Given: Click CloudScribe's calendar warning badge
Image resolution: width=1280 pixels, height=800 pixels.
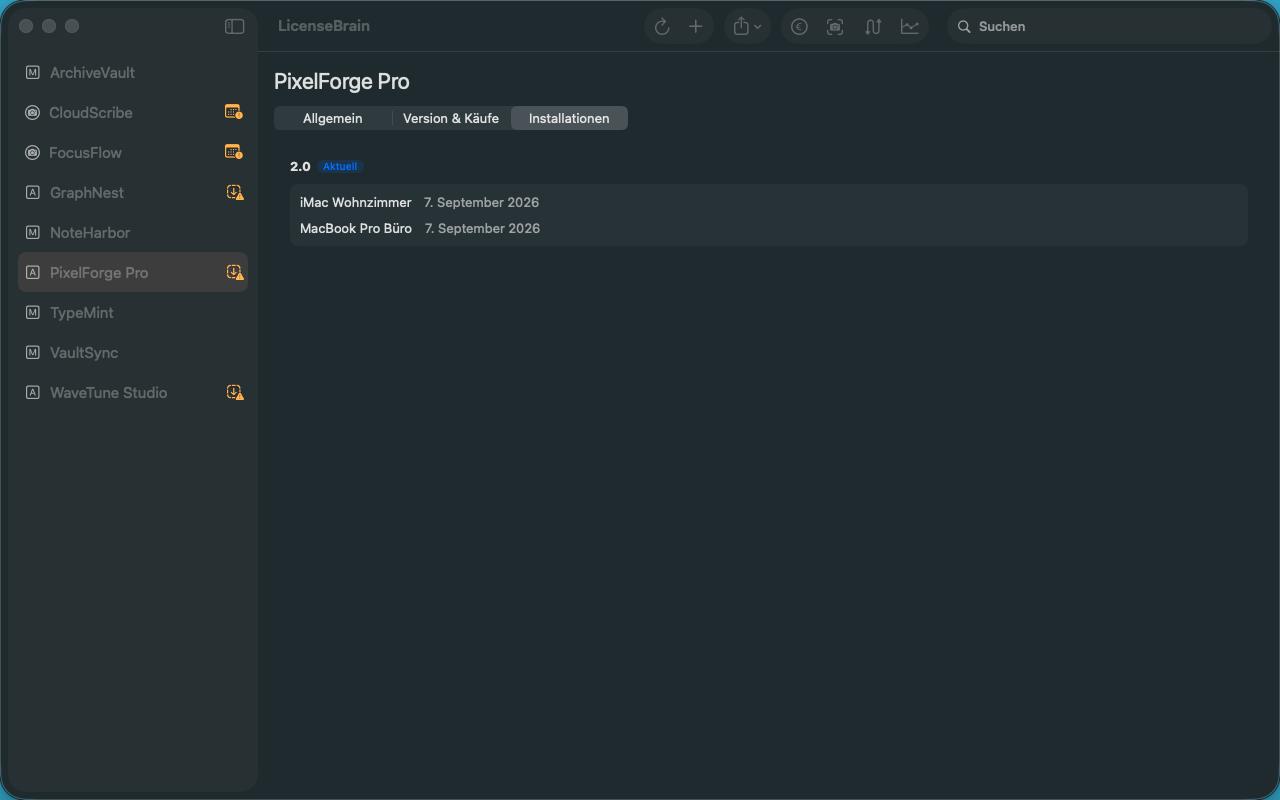Looking at the screenshot, I should tap(233, 112).
